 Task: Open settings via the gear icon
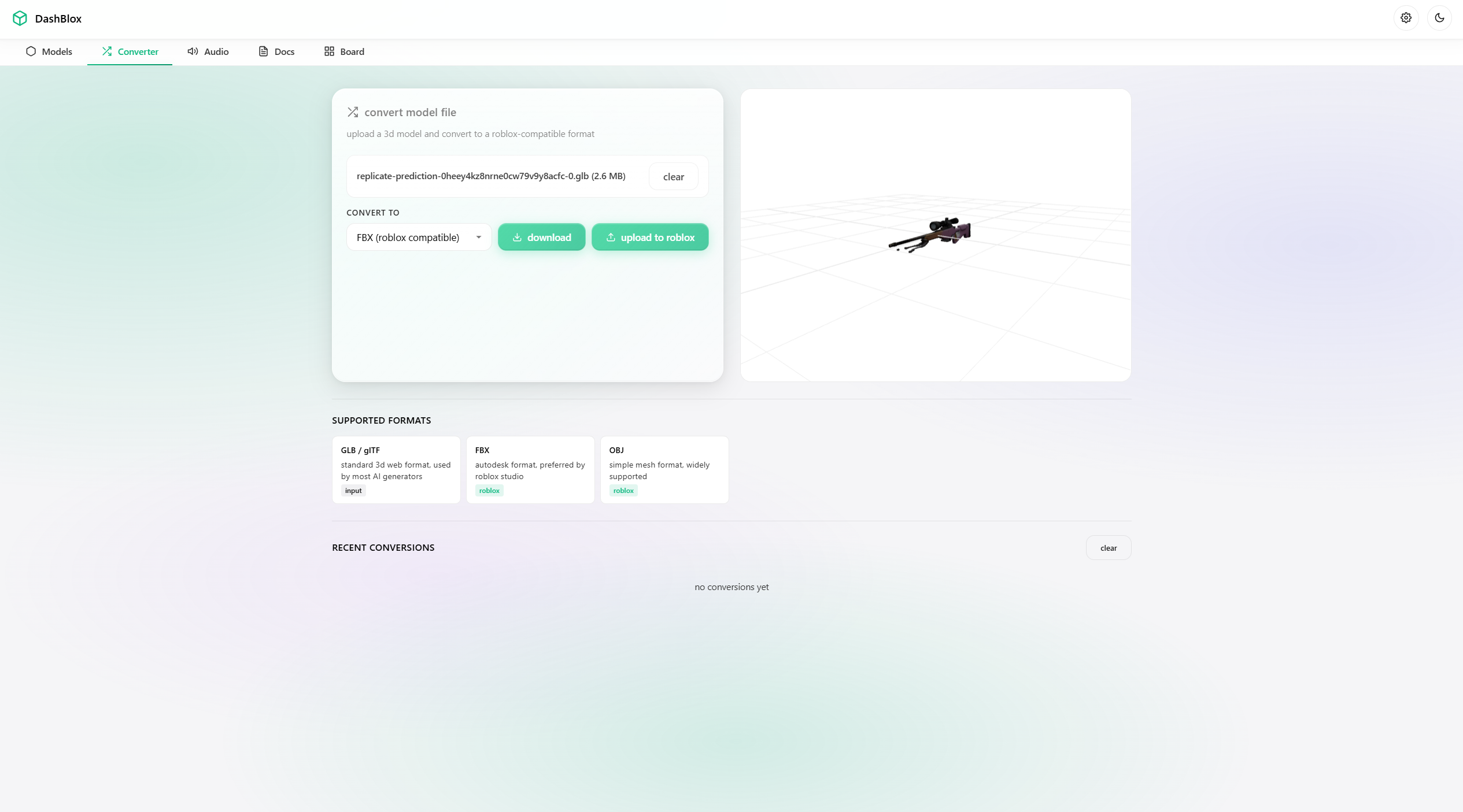click(1406, 18)
